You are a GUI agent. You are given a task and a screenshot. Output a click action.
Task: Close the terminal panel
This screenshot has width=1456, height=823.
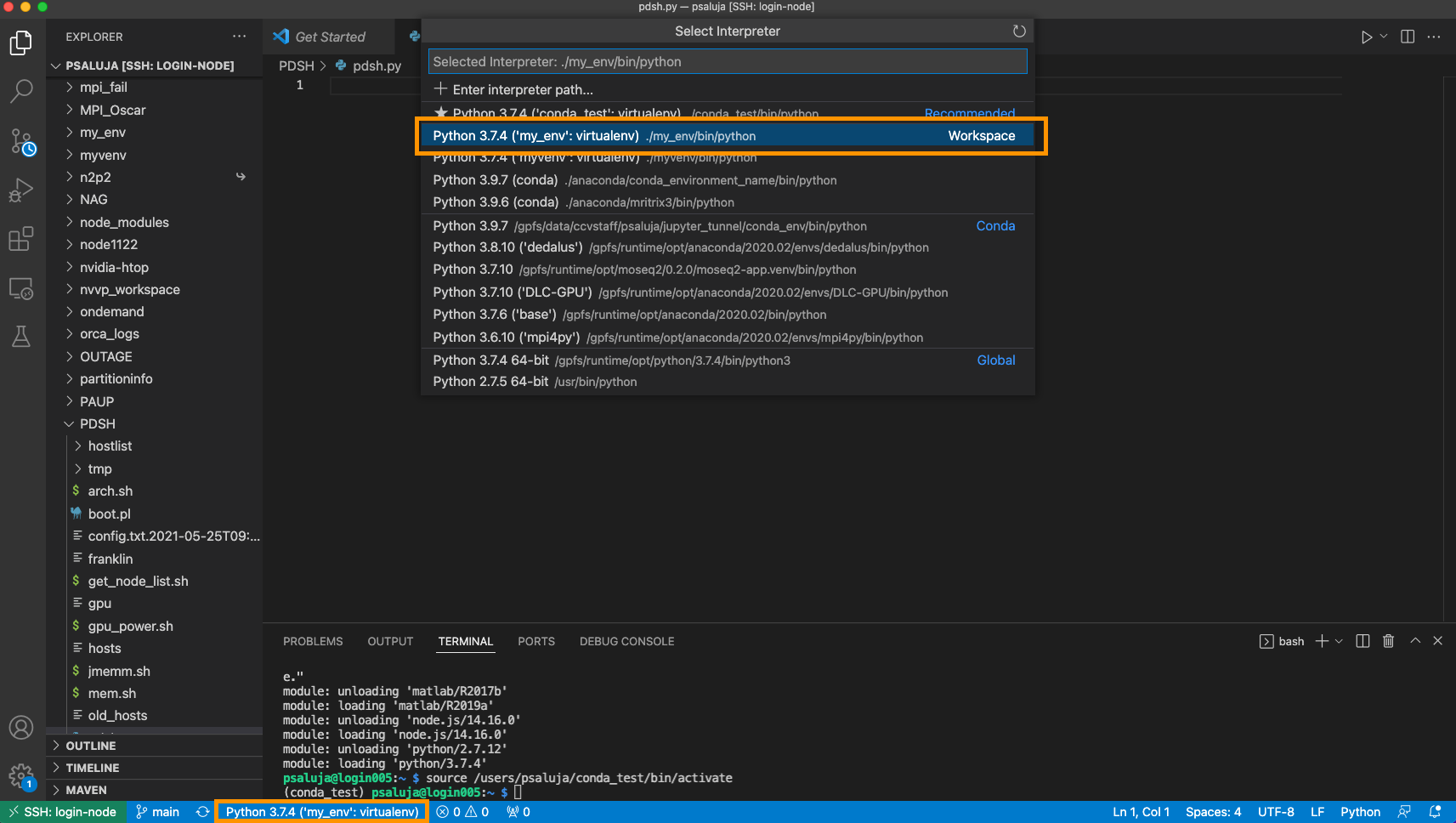point(1438,641)
